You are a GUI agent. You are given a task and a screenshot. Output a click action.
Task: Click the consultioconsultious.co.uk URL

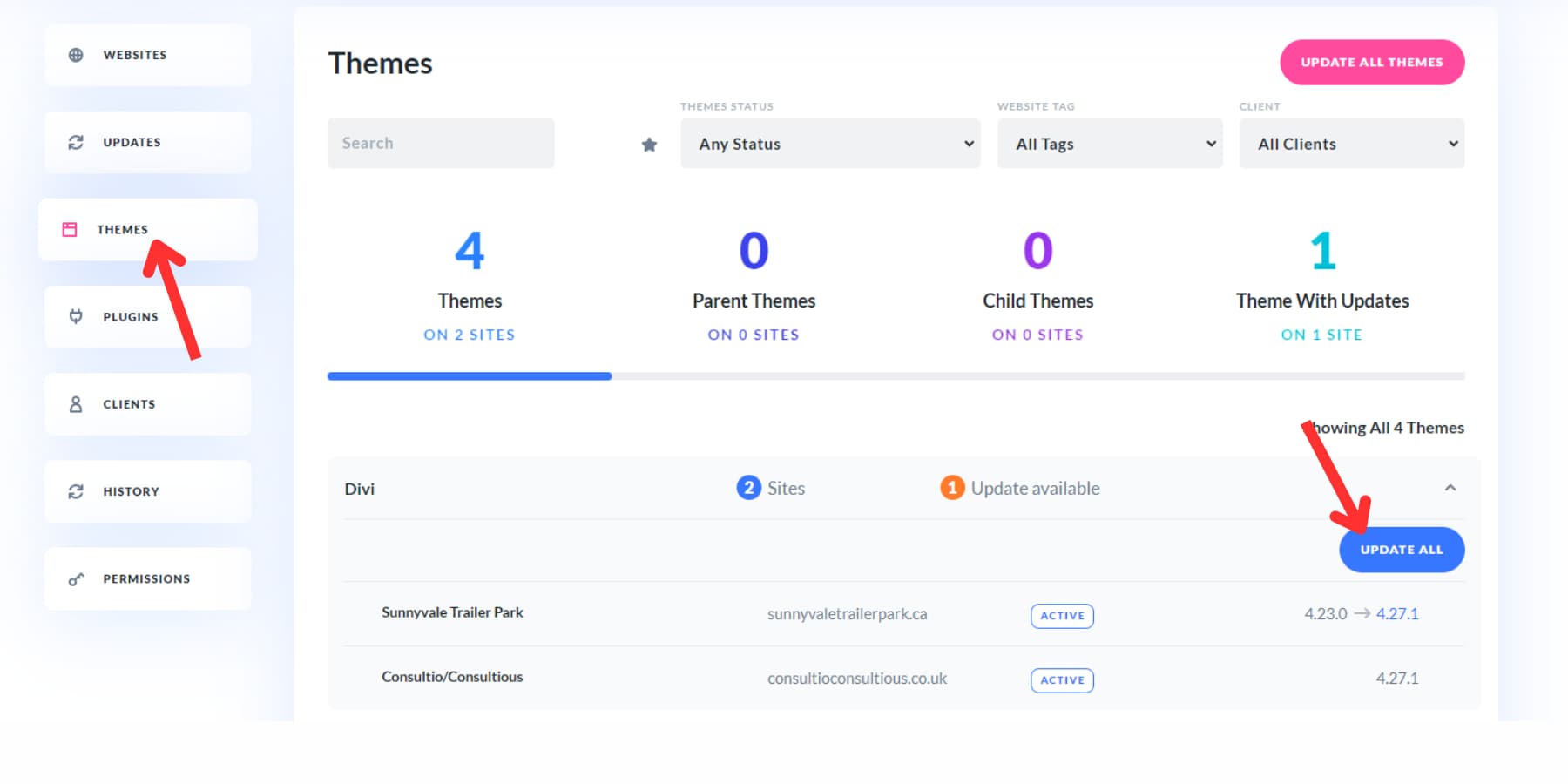point(857,679)
